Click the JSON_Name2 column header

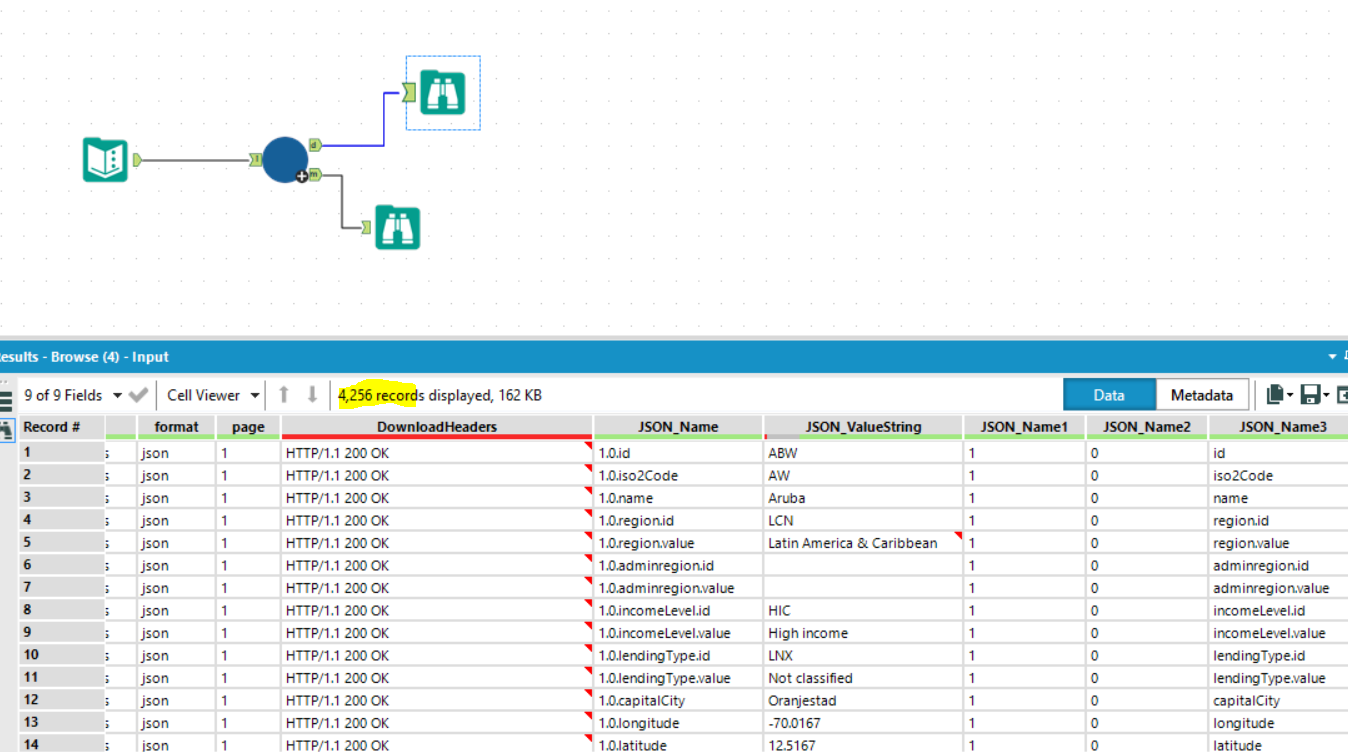pos(1146,427)
